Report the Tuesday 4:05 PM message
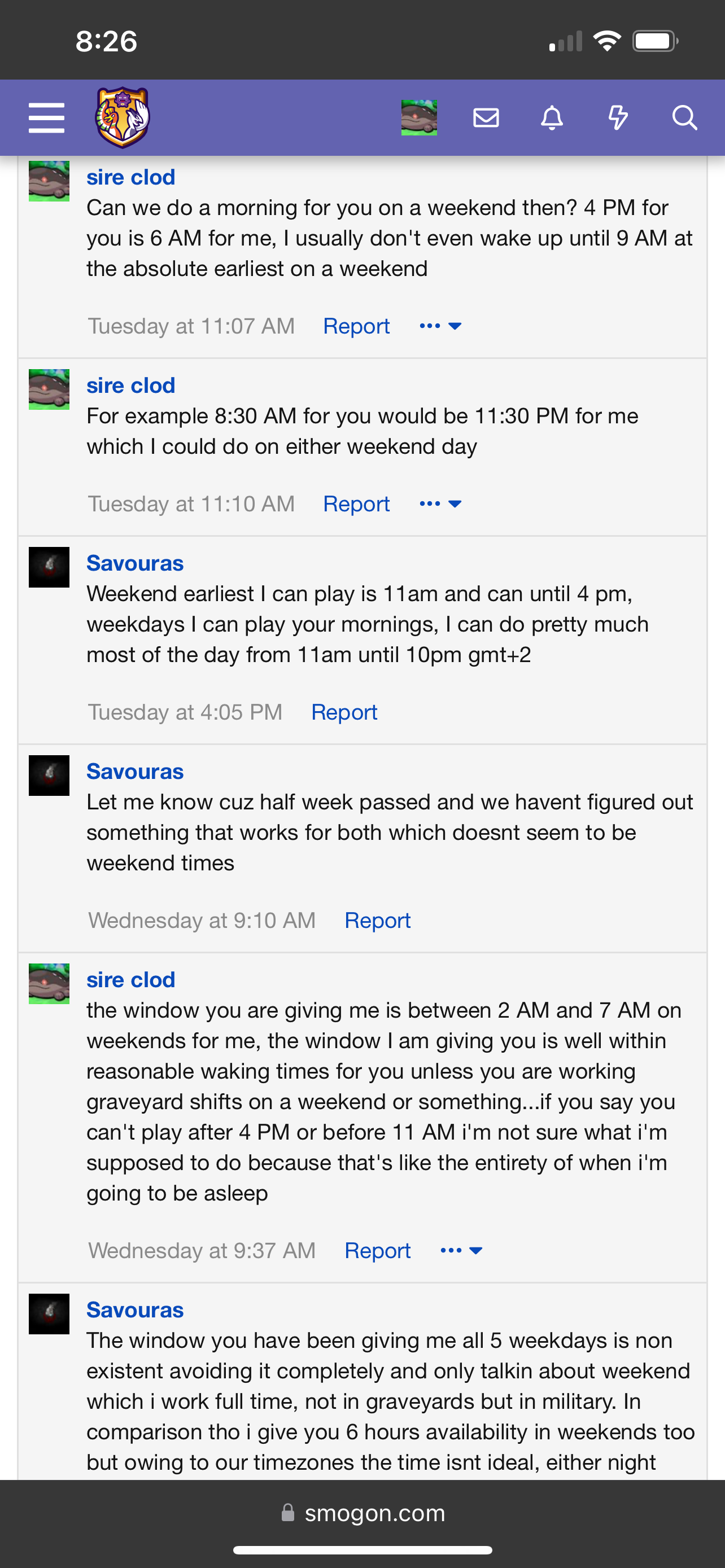This screenshot has width=725, height=1568. (x=344, y=712)
